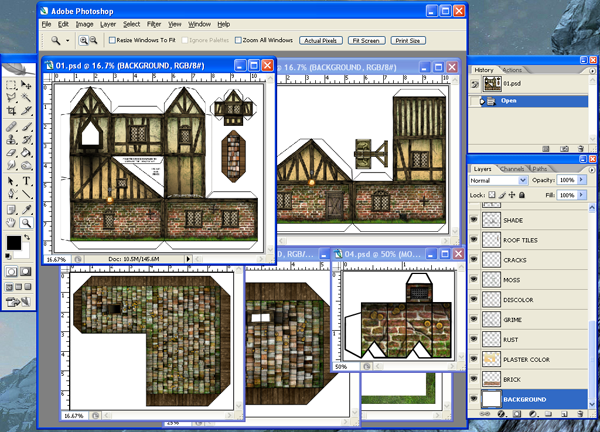Hide the MOSS layer
The image size is (600, 432).
pos(474,280)
